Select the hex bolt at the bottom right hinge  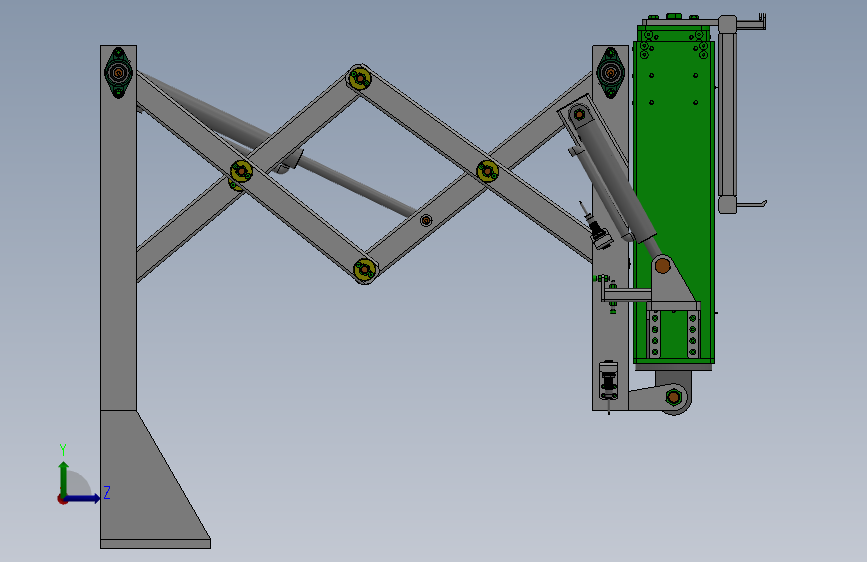tap(673, 397)
